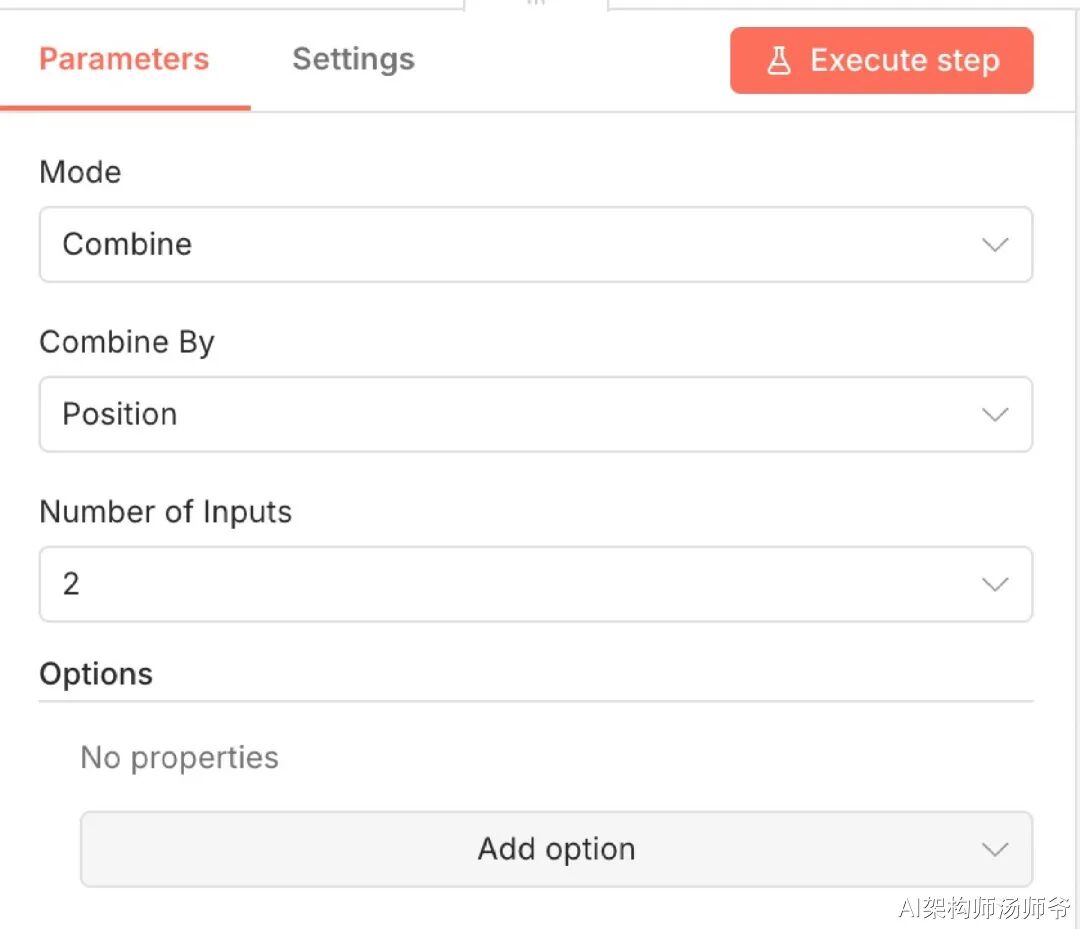The width and height of the screenshot is (1080, 929).
Task: Click the Combine By label
Action: tap(127, 342)
